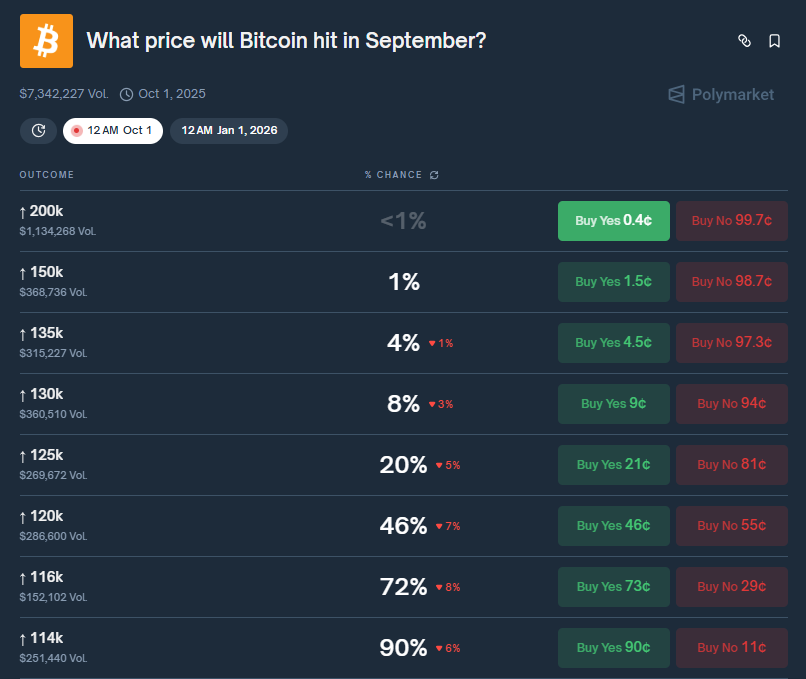This screenshot has height=679, width=806.
Task: Buy Yes at 46¢ on the 120k outcome
Action: click(613, 525)
